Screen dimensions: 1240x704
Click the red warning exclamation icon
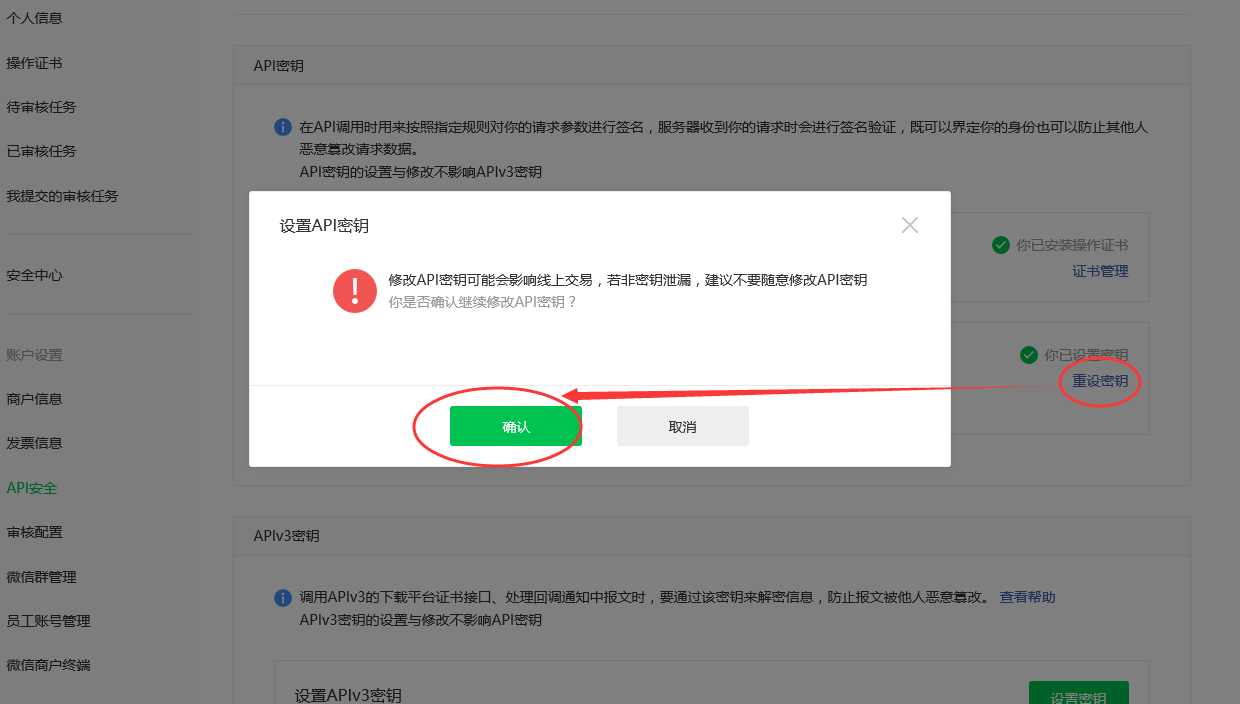[x=355, y=291]
